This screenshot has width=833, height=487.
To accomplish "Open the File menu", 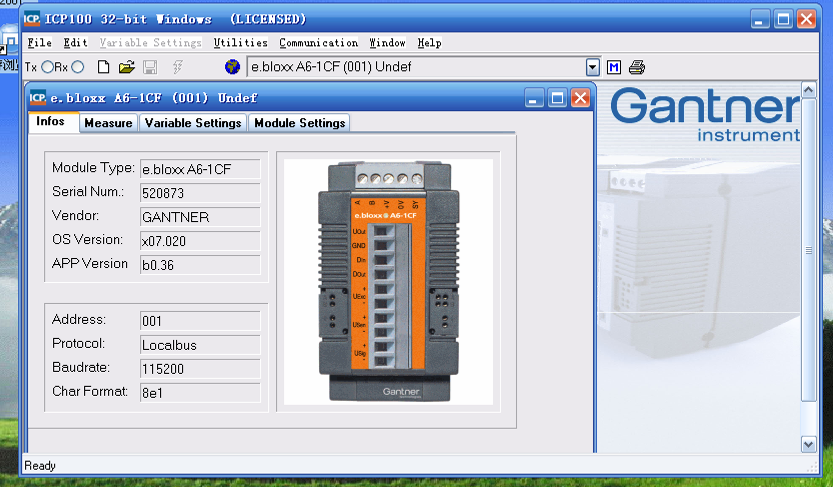I will [x=39, y=42].
